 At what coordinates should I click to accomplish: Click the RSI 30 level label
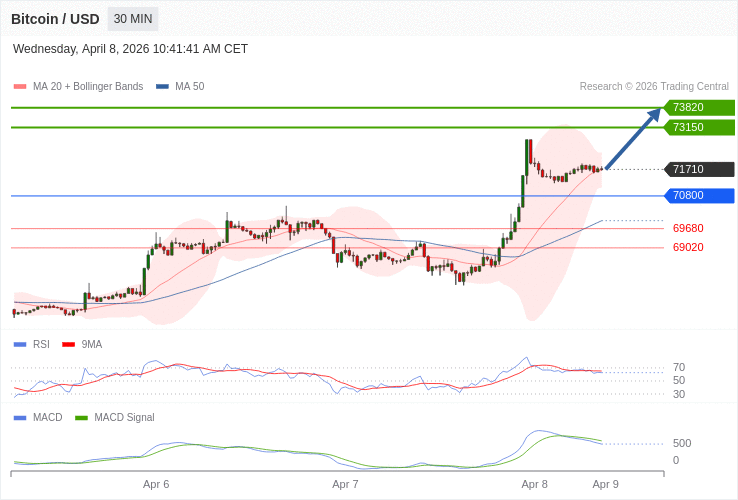679,394
